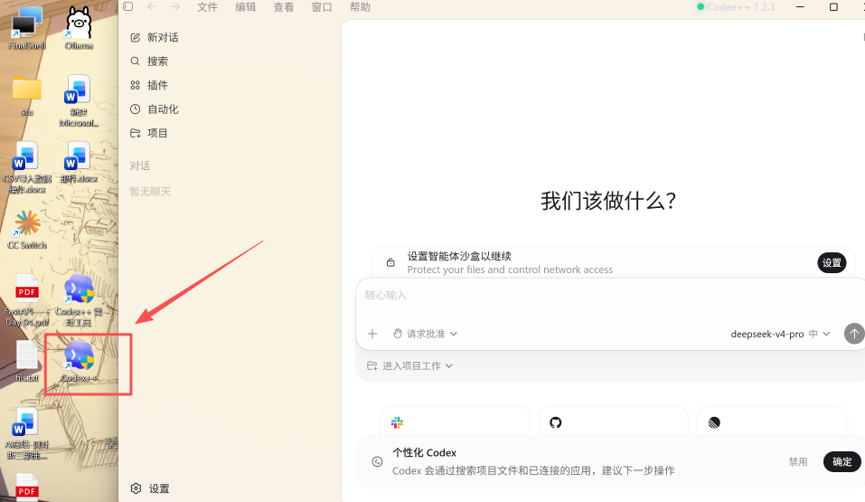Viewport: 865px width, 502px height.
Task: Click the plus attachment icon
Action: pyautogui.click(x=372, y=334)
